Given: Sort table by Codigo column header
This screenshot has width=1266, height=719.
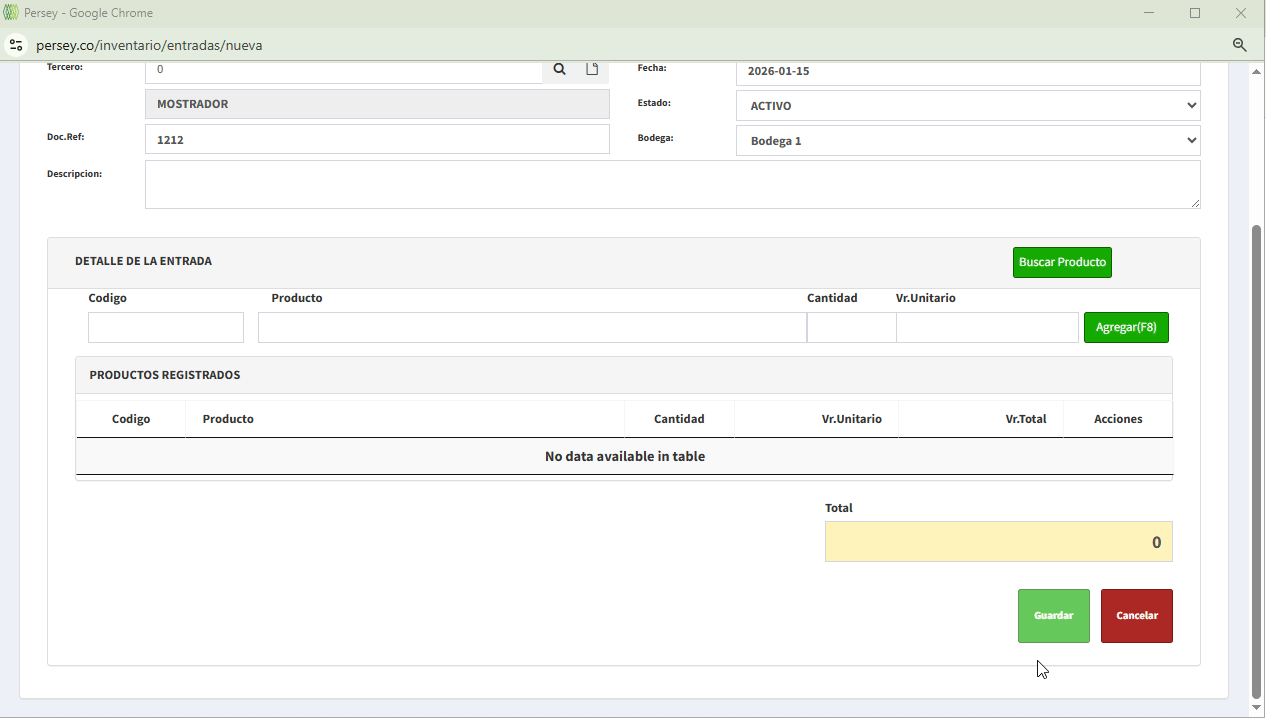Looking at the screenshot, I should pos(131,419).
